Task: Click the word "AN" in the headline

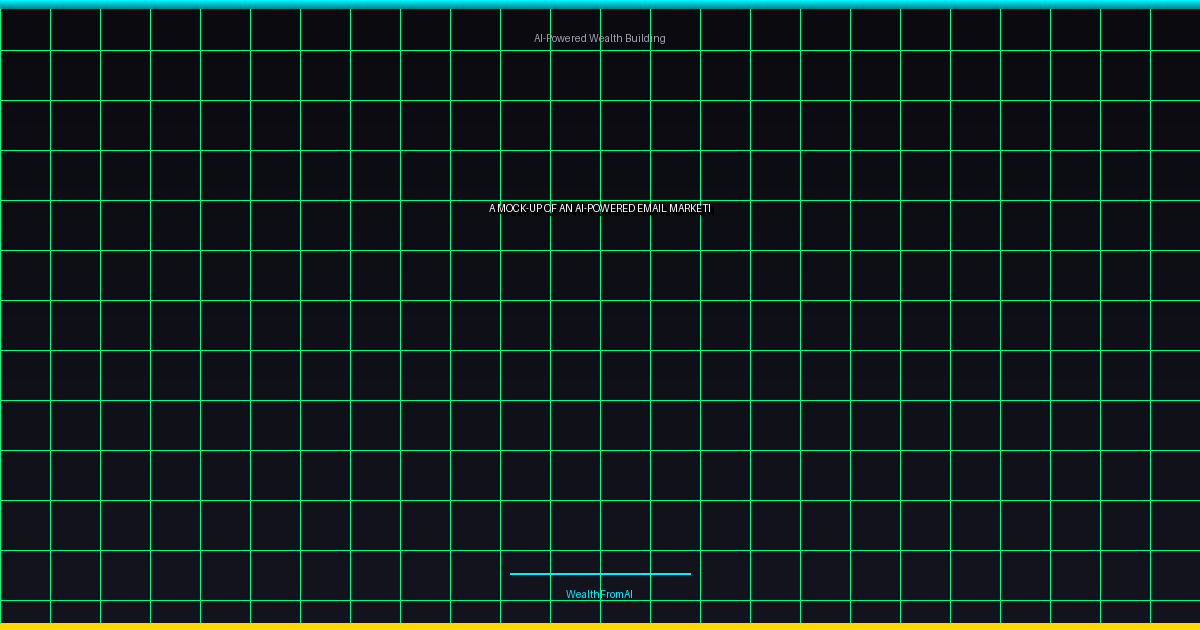Action: click(566, 208)
